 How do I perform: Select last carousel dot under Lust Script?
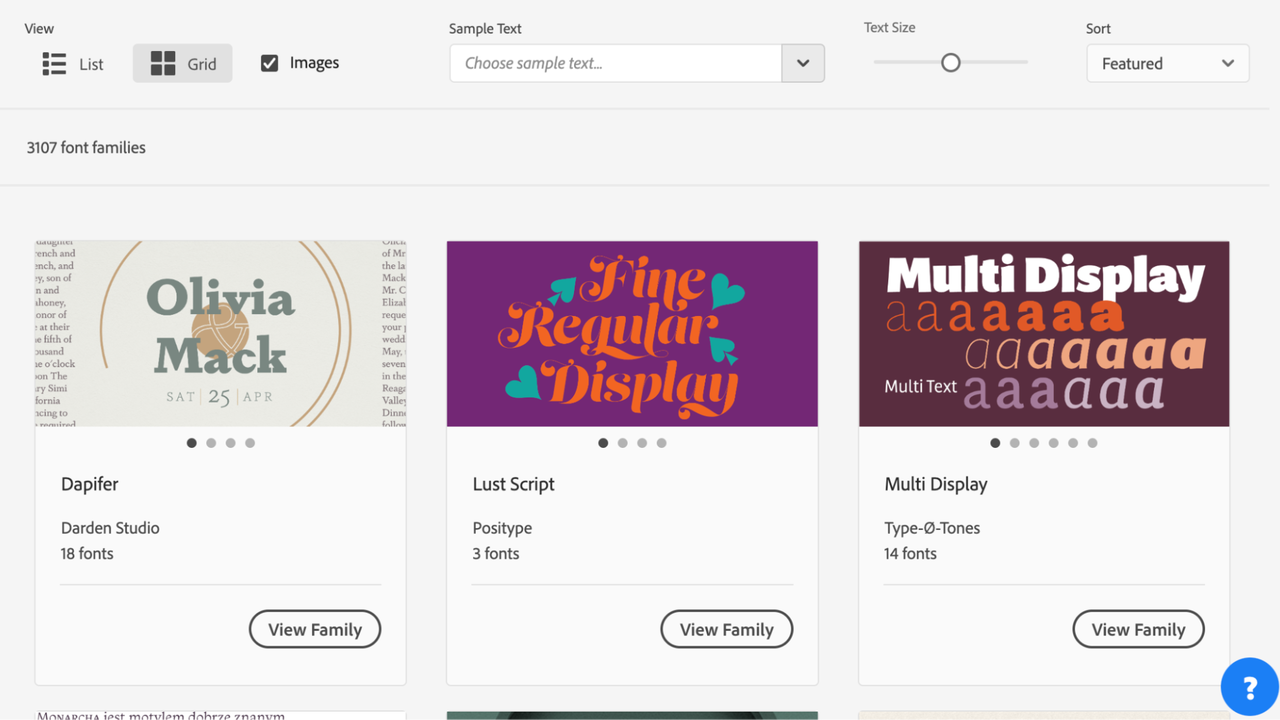661,443
